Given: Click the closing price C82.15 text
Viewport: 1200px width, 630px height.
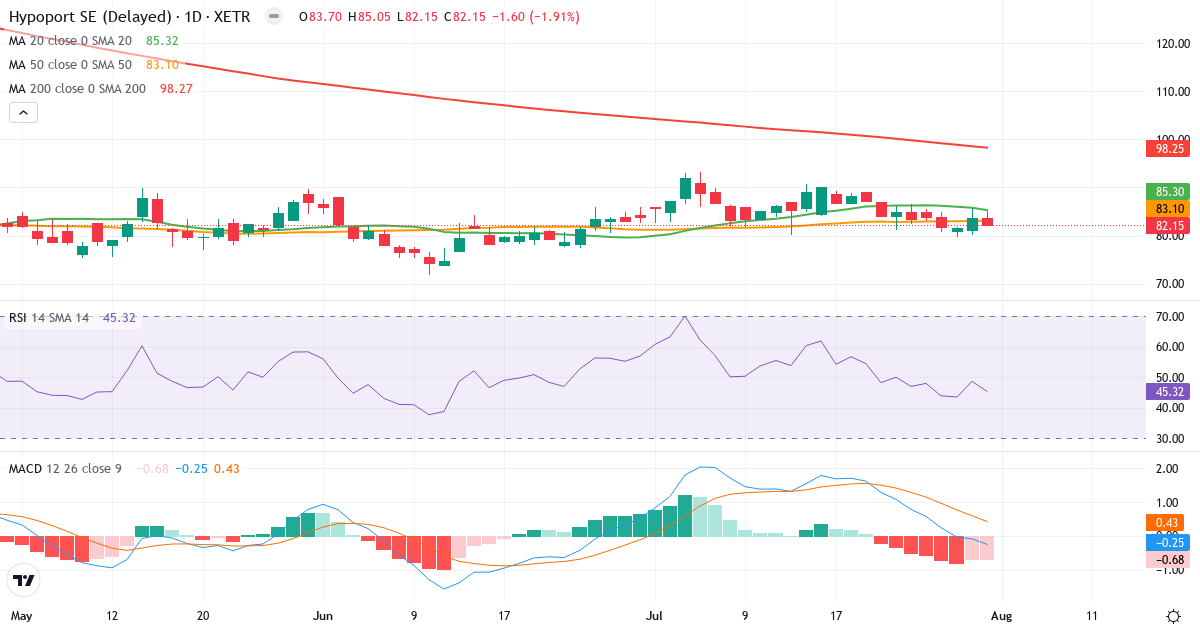Looking at the screenshot, I should pyautogui.click(x=465, y=17).
